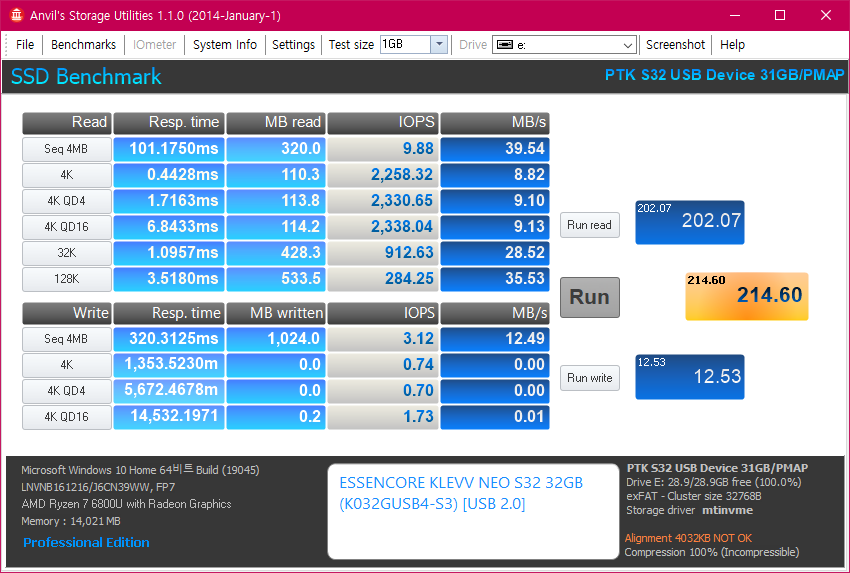Viewport: 850px width, 573px height.
Task: Click the 39.54 MB/s cell
Action: [x=495, y=149]
